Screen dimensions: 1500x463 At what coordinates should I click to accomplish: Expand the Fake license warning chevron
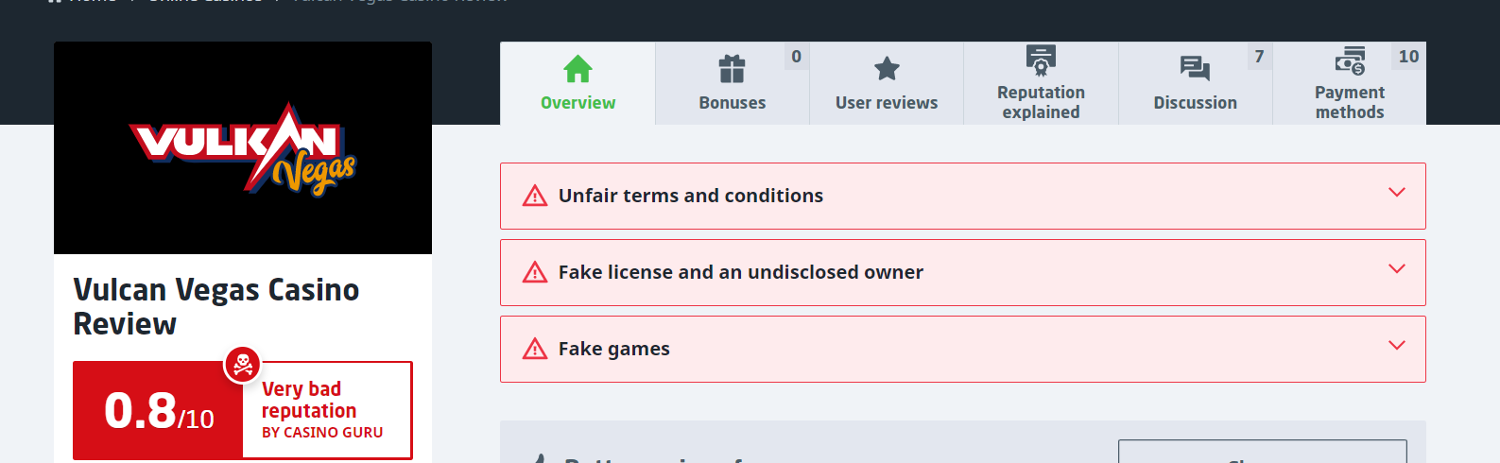click(x=1397, y=268)
